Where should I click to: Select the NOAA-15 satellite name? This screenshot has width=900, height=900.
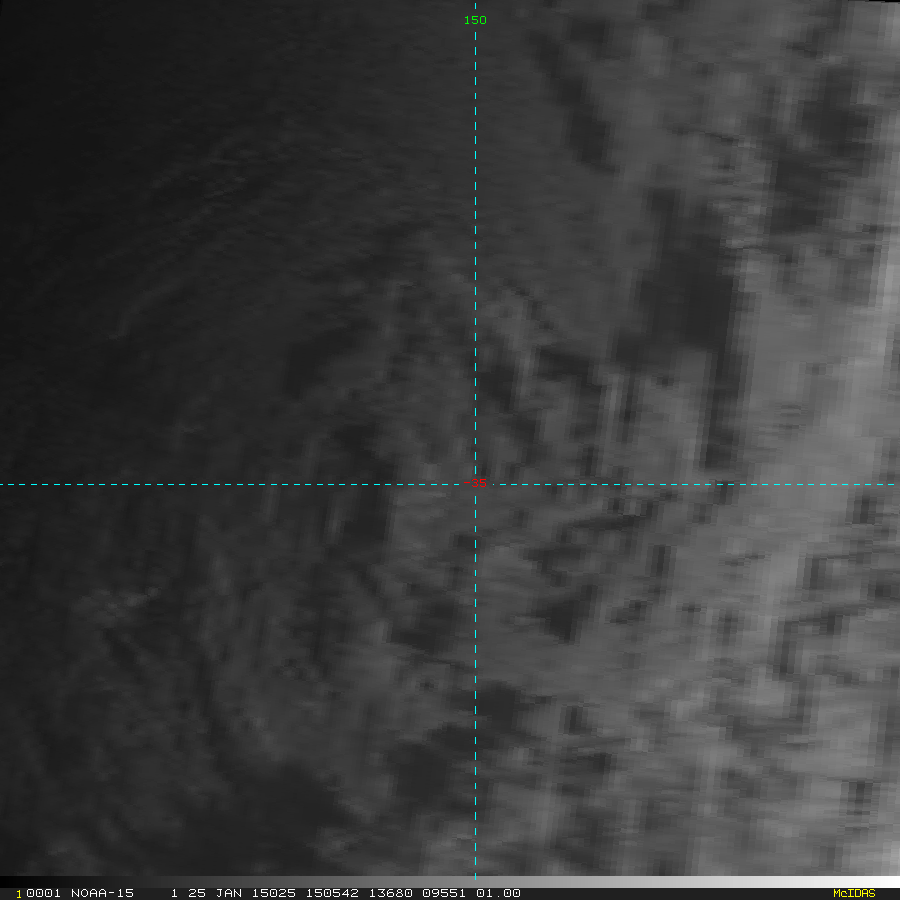click(102, 893)
